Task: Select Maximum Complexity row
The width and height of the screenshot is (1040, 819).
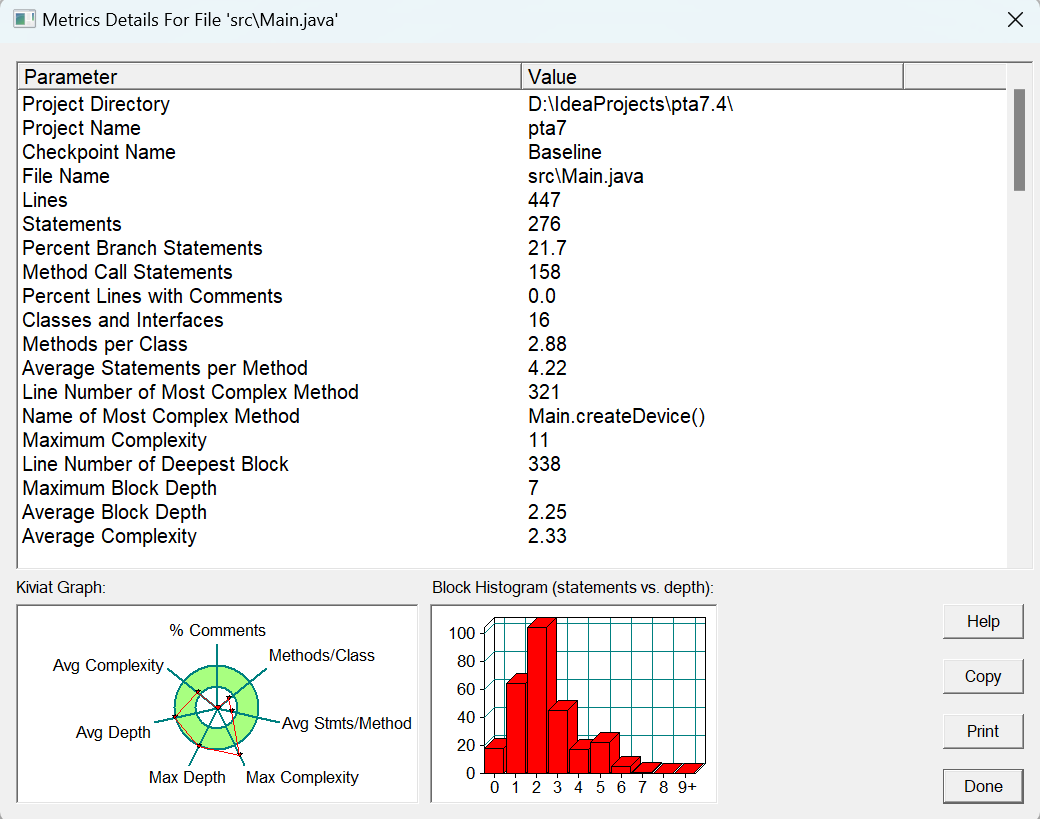Action: point(512,440)
